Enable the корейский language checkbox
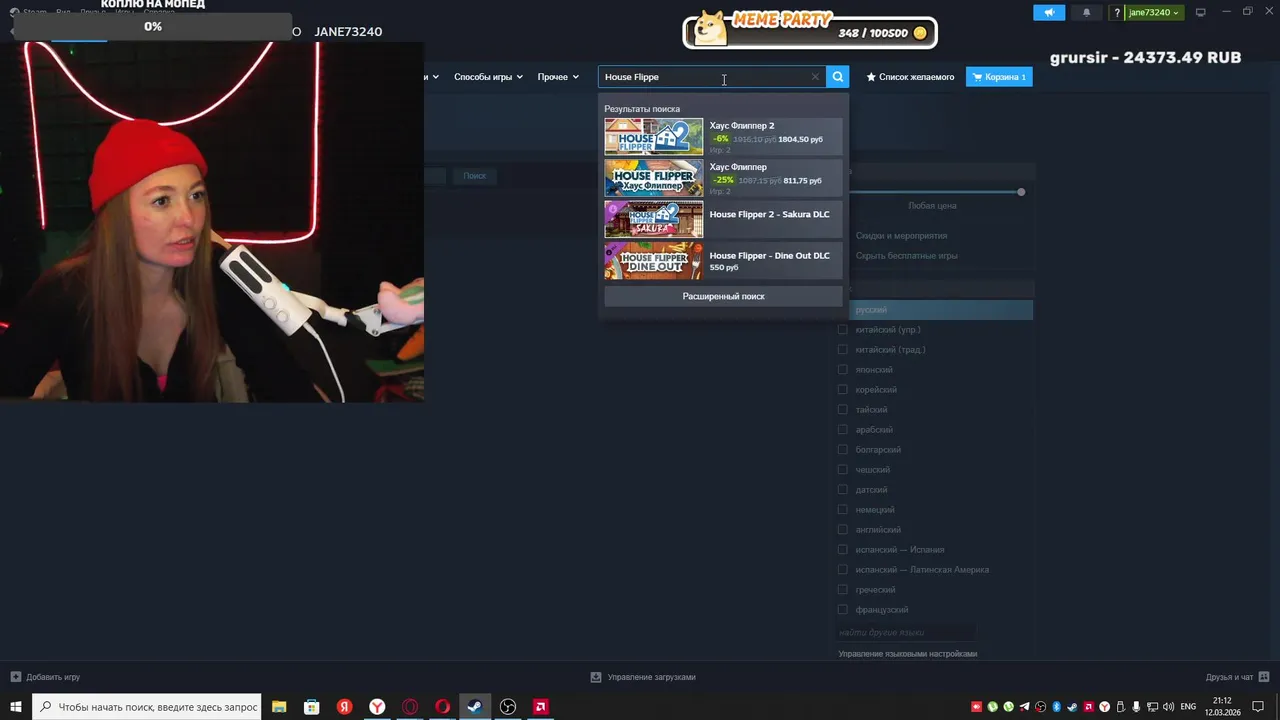 coord(843,390)
